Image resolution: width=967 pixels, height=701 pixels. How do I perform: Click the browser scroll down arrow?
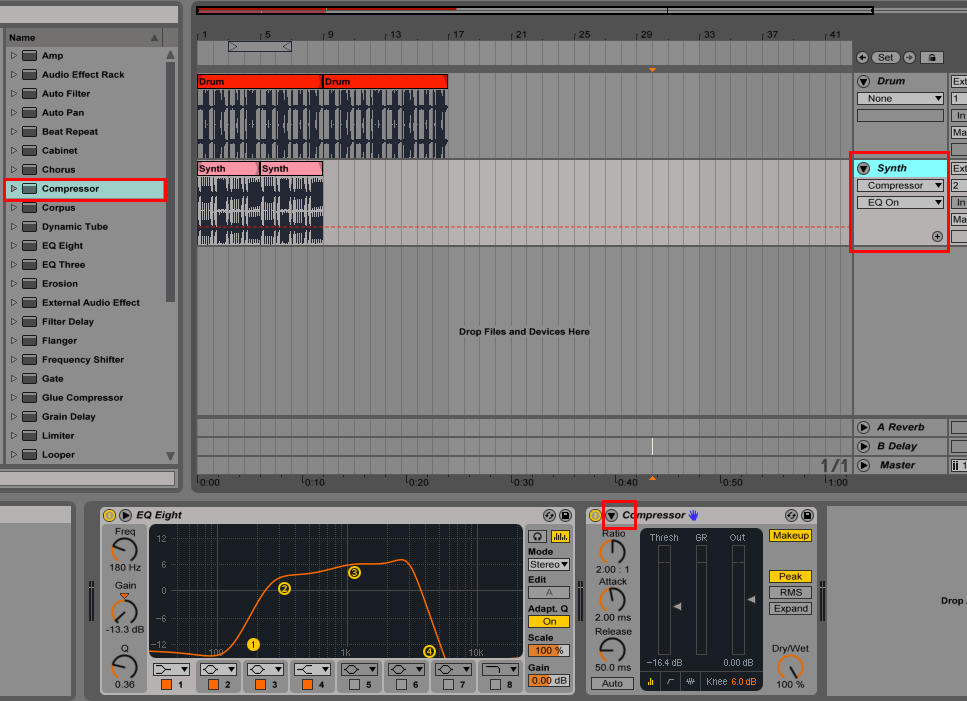171,456
